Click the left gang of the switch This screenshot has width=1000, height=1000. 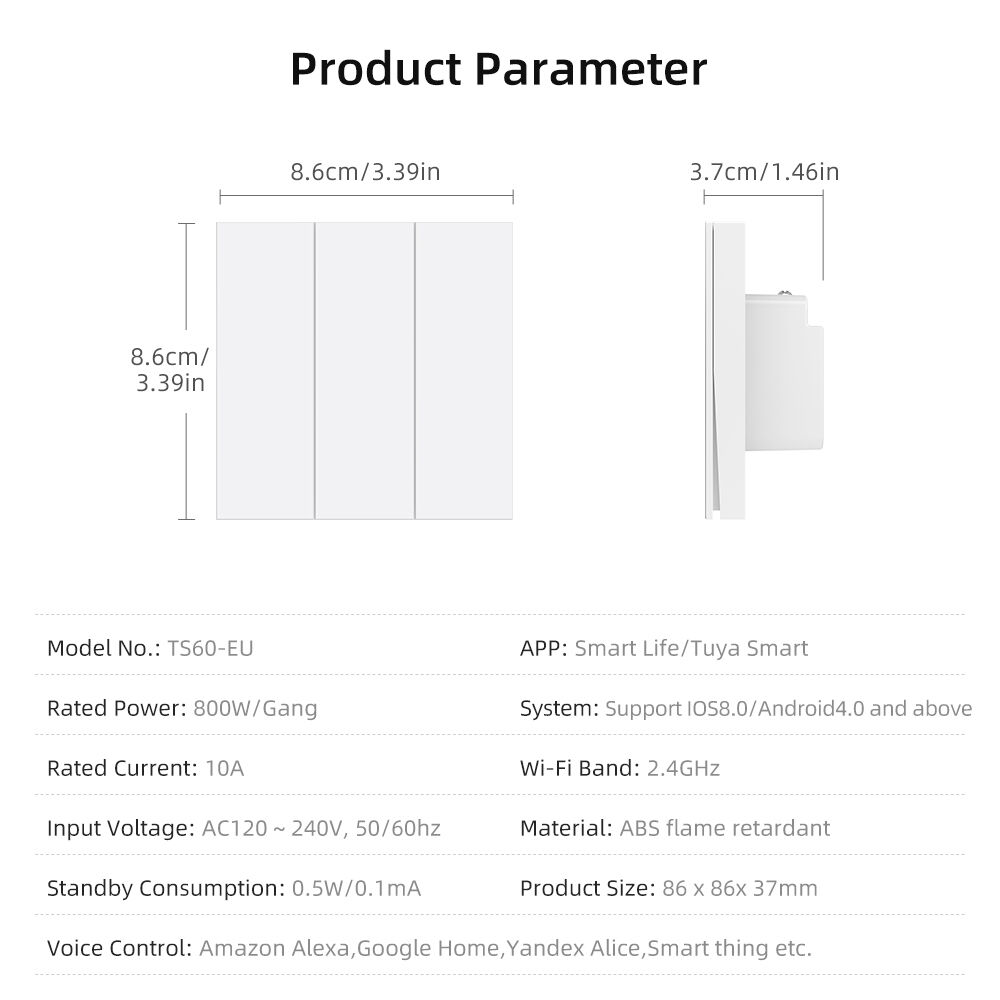[265, 370]
